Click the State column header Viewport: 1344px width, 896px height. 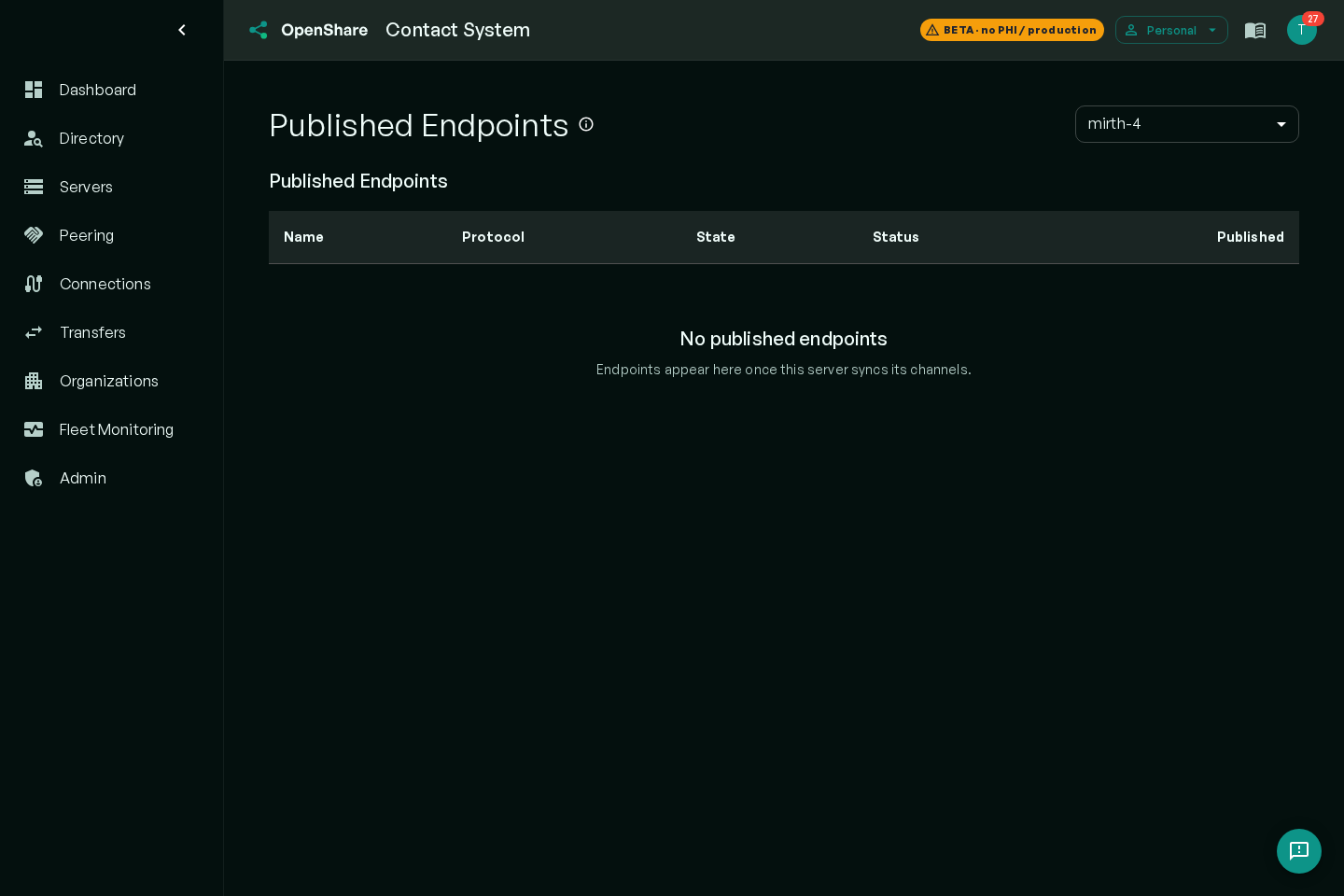point(716,237)
